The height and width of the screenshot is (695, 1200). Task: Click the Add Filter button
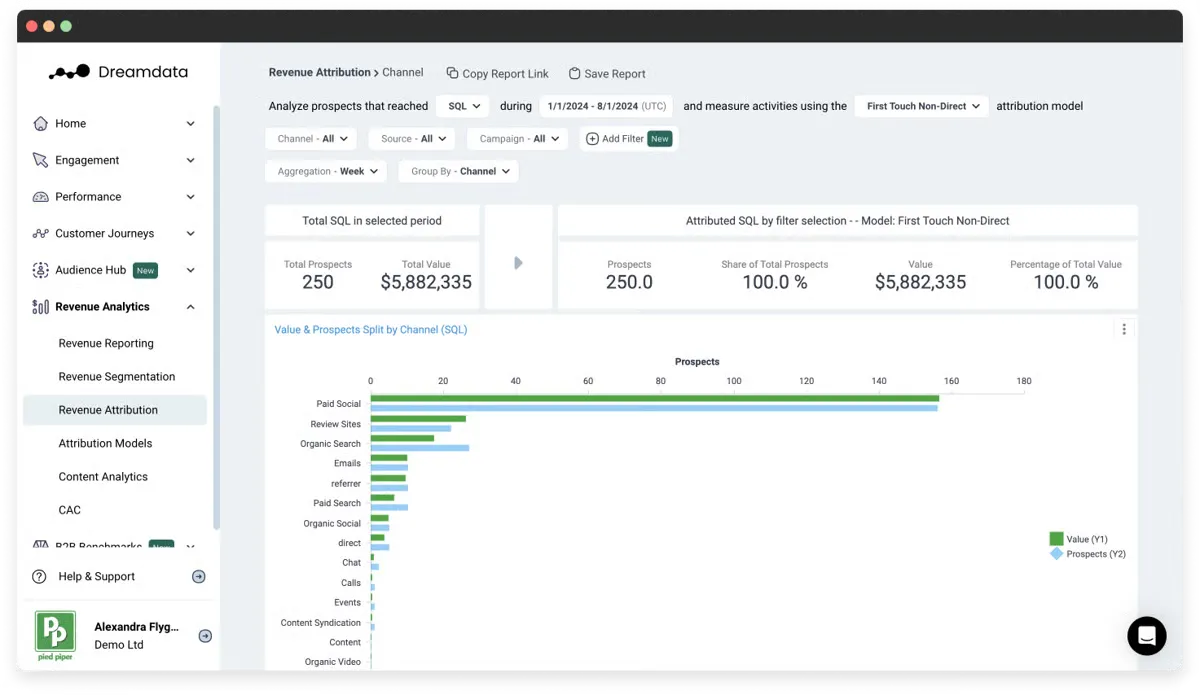(x=627, y=139)
